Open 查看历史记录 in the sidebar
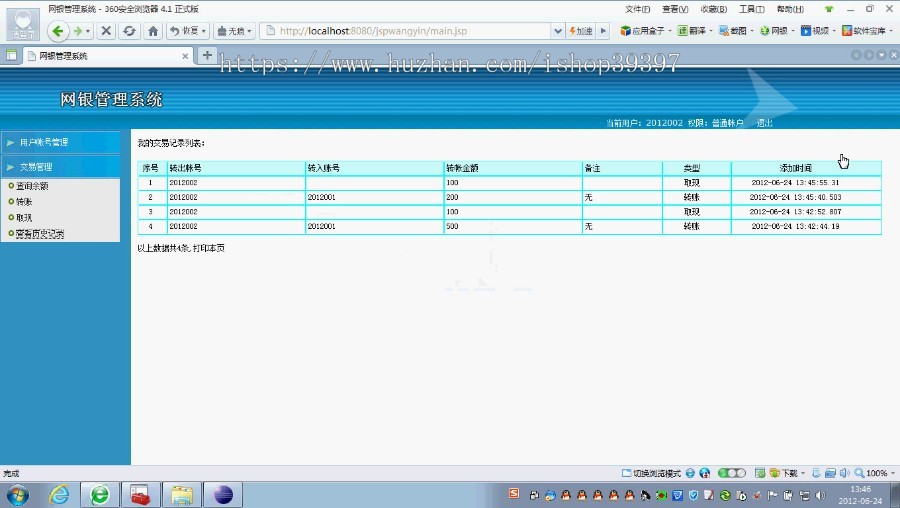The width and height of the screenshot is (900, 508). [x=40, y=234]
